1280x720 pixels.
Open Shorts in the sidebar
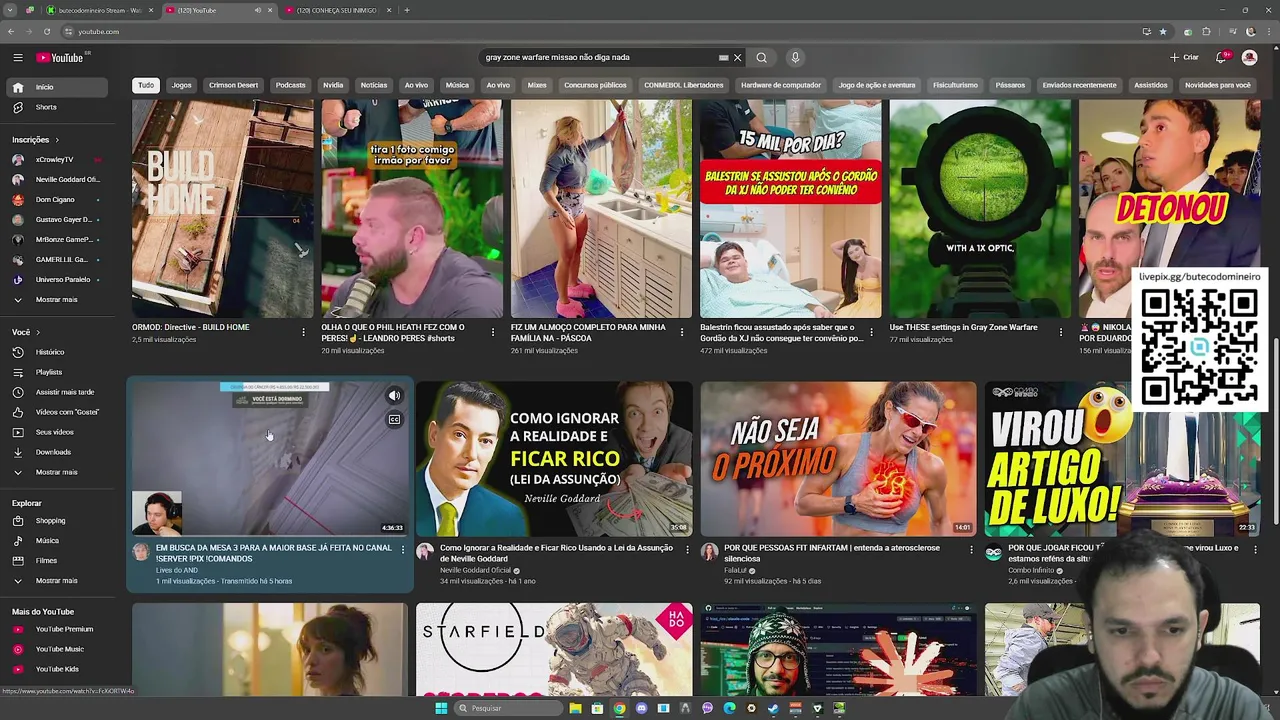point(56,107)
